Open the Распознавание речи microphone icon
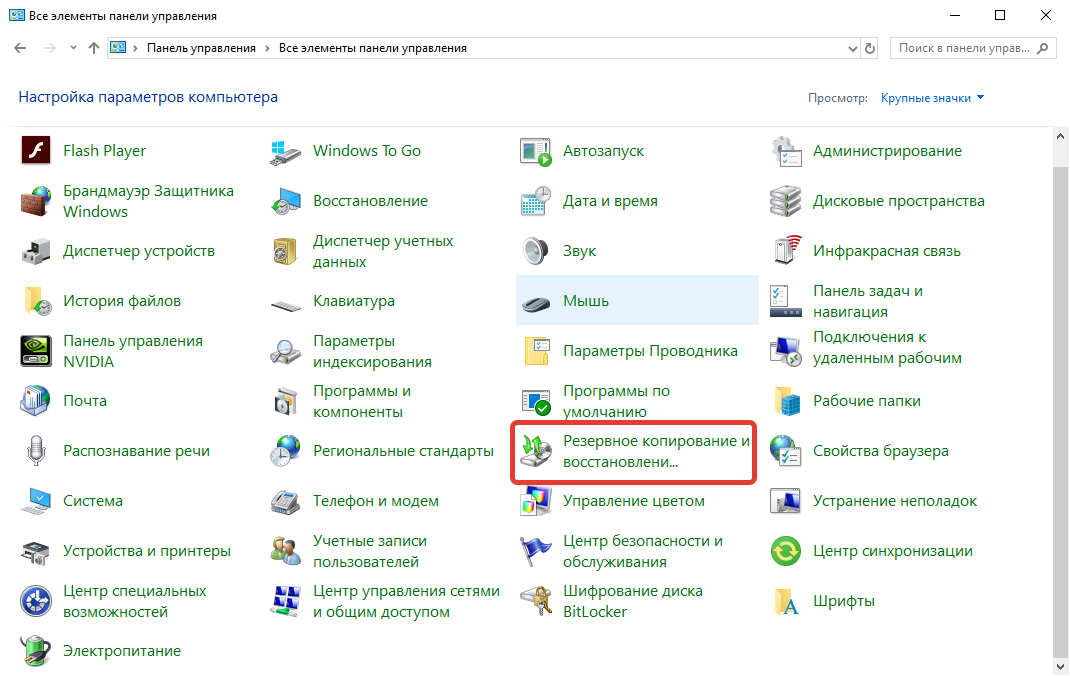The image size is (1070, 676). pos(36,451)
